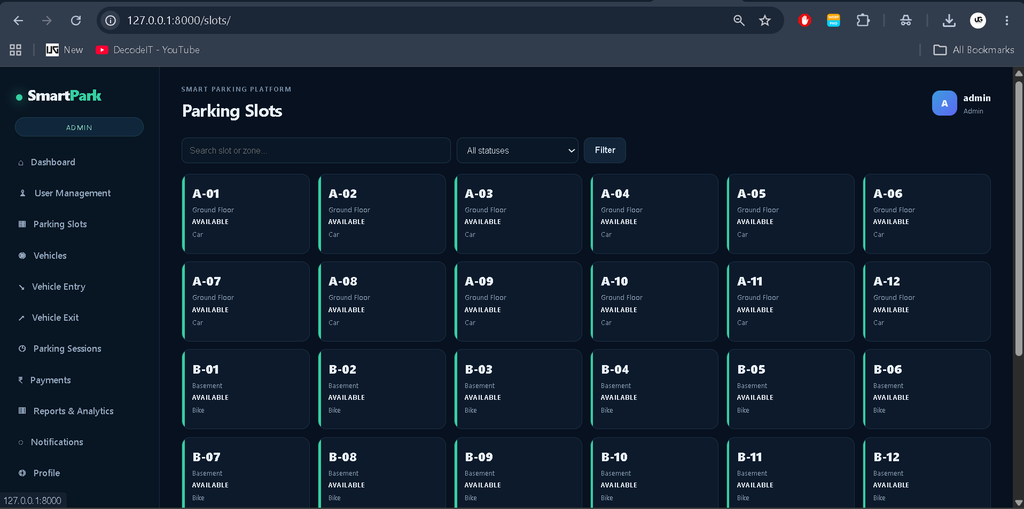Click the Dashboard home icon in the sidebar
The width and height of the screenshot is (1024, 509).
(x=21, y=163)
